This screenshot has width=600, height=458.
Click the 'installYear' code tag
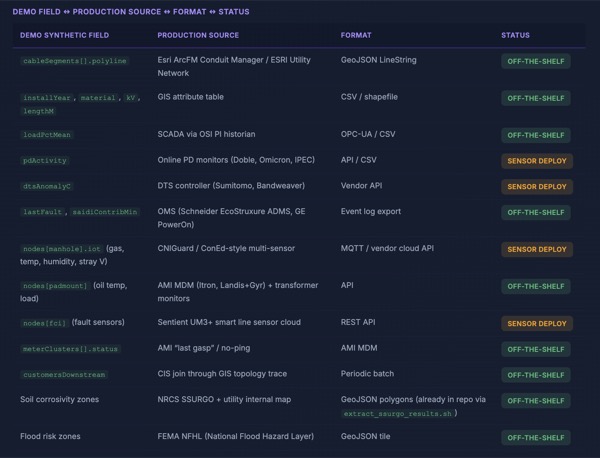[47, 98]
